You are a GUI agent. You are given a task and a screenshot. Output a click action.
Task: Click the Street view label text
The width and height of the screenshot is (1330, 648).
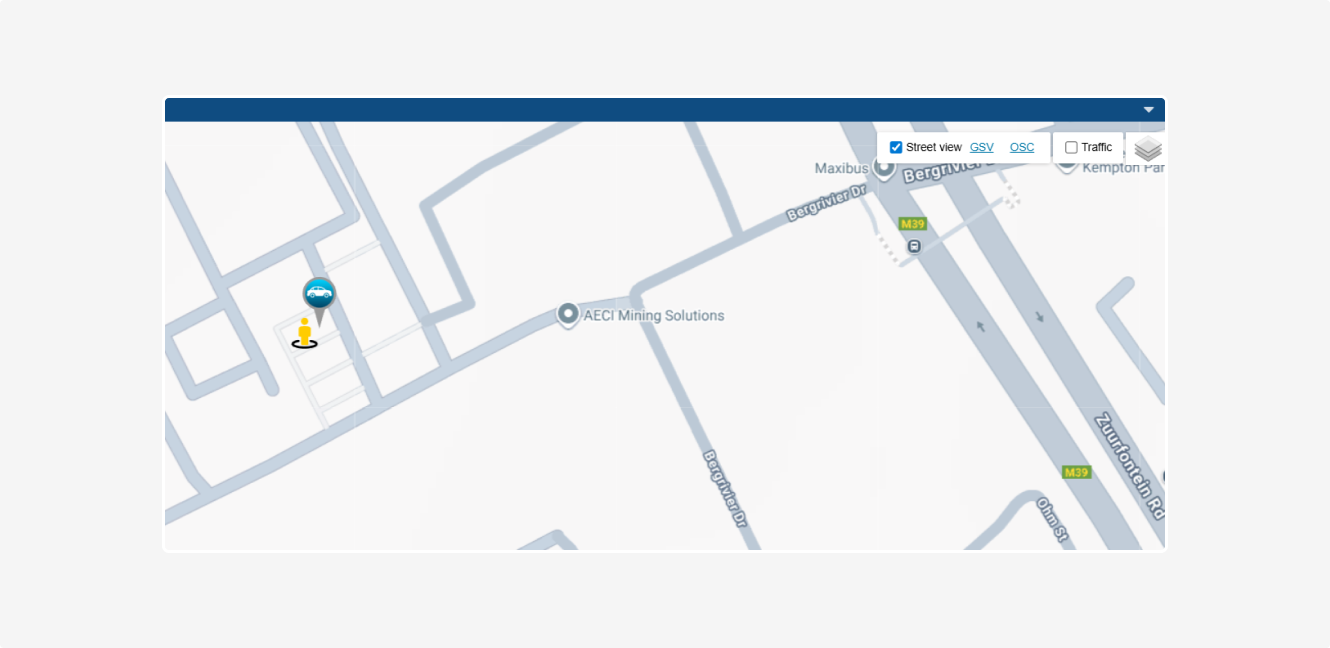pyautogui.click(x=934, y=147)
